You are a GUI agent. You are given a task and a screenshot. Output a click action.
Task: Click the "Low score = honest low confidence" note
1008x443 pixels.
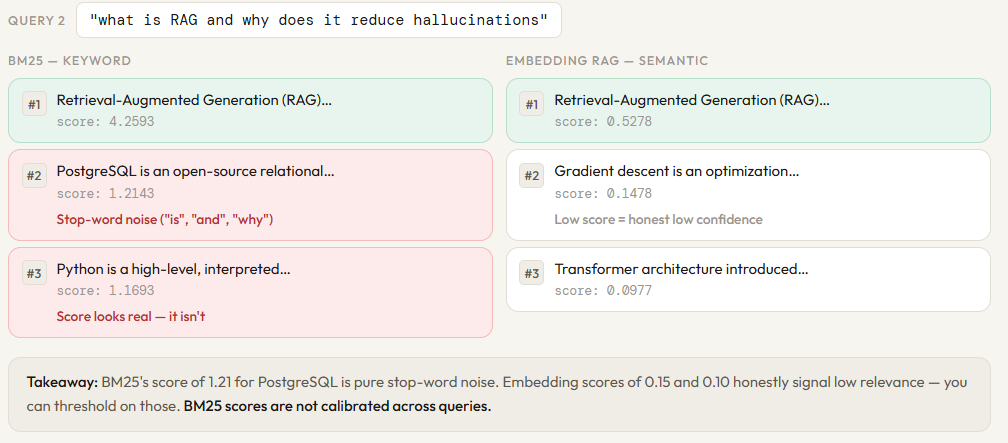click(658, 219)
